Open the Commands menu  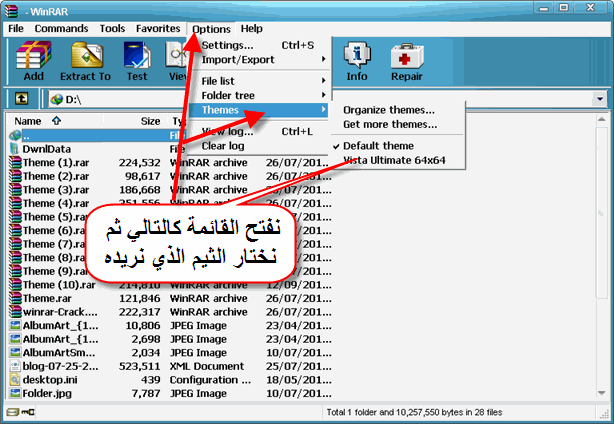click(61, 29)
